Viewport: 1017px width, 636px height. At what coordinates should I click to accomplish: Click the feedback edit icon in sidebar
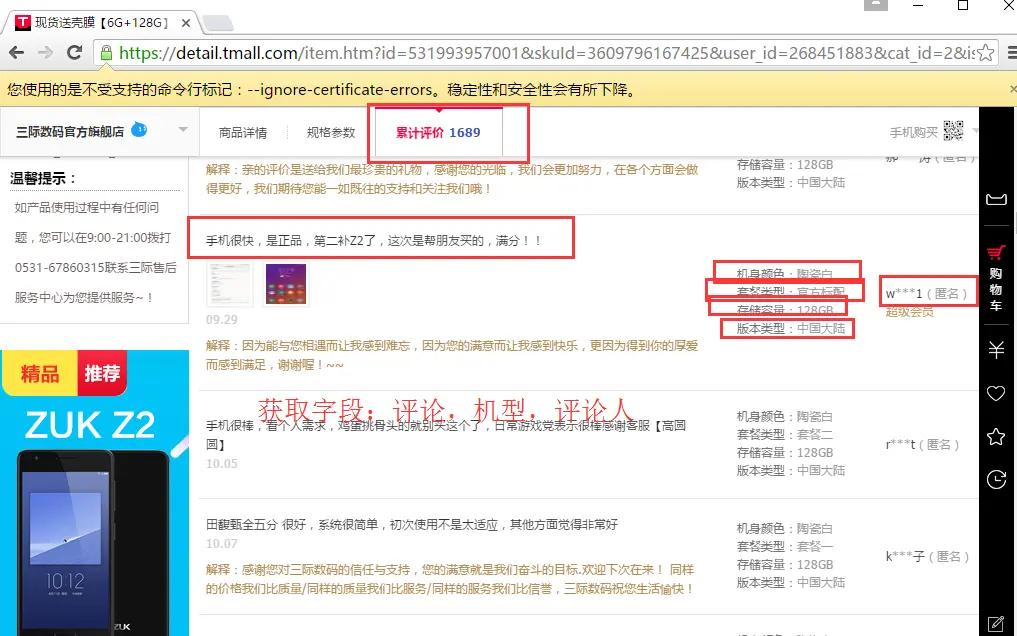point(996,624)
